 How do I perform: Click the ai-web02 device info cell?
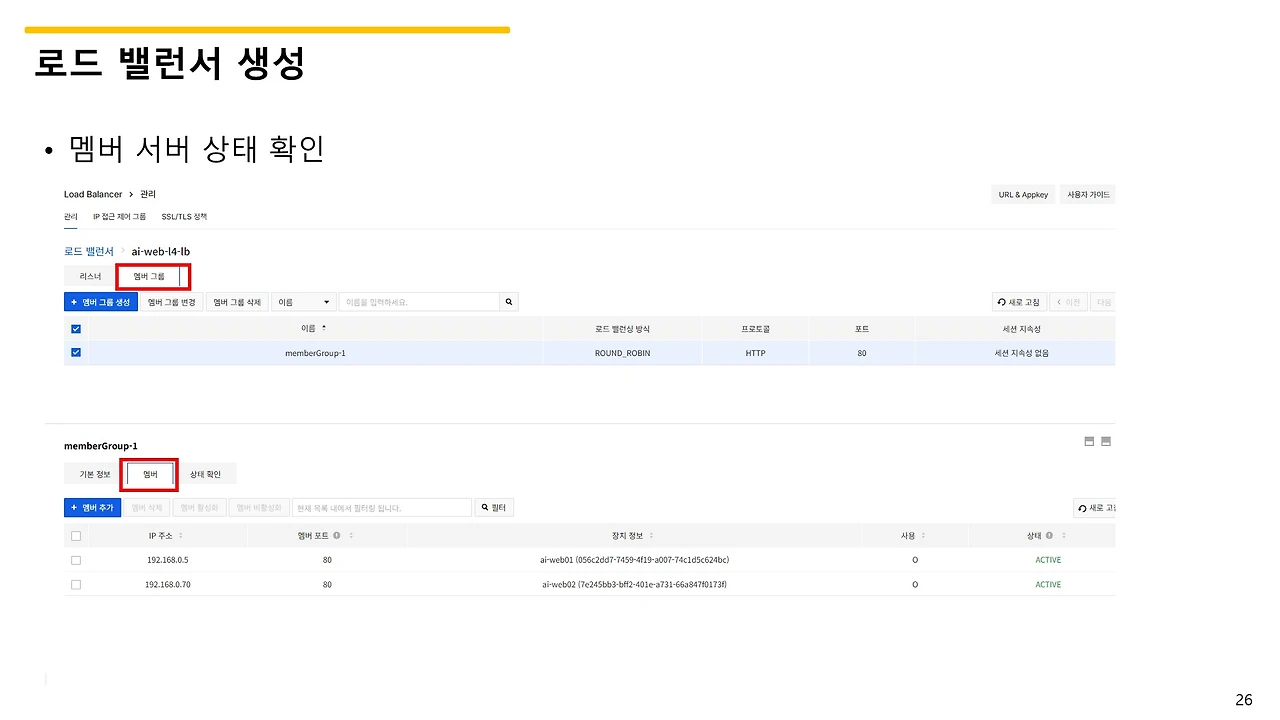pos(634,584)
